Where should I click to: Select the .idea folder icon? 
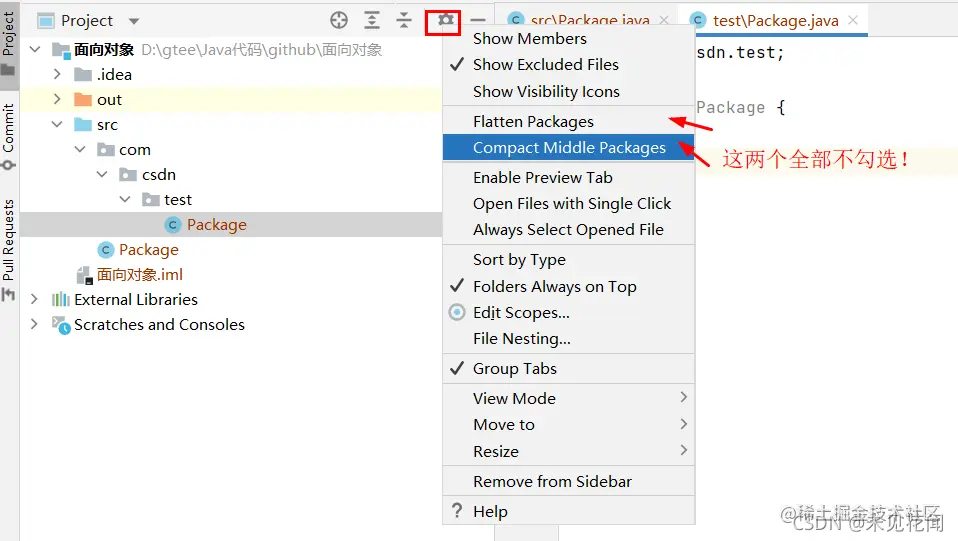point(82,75)
